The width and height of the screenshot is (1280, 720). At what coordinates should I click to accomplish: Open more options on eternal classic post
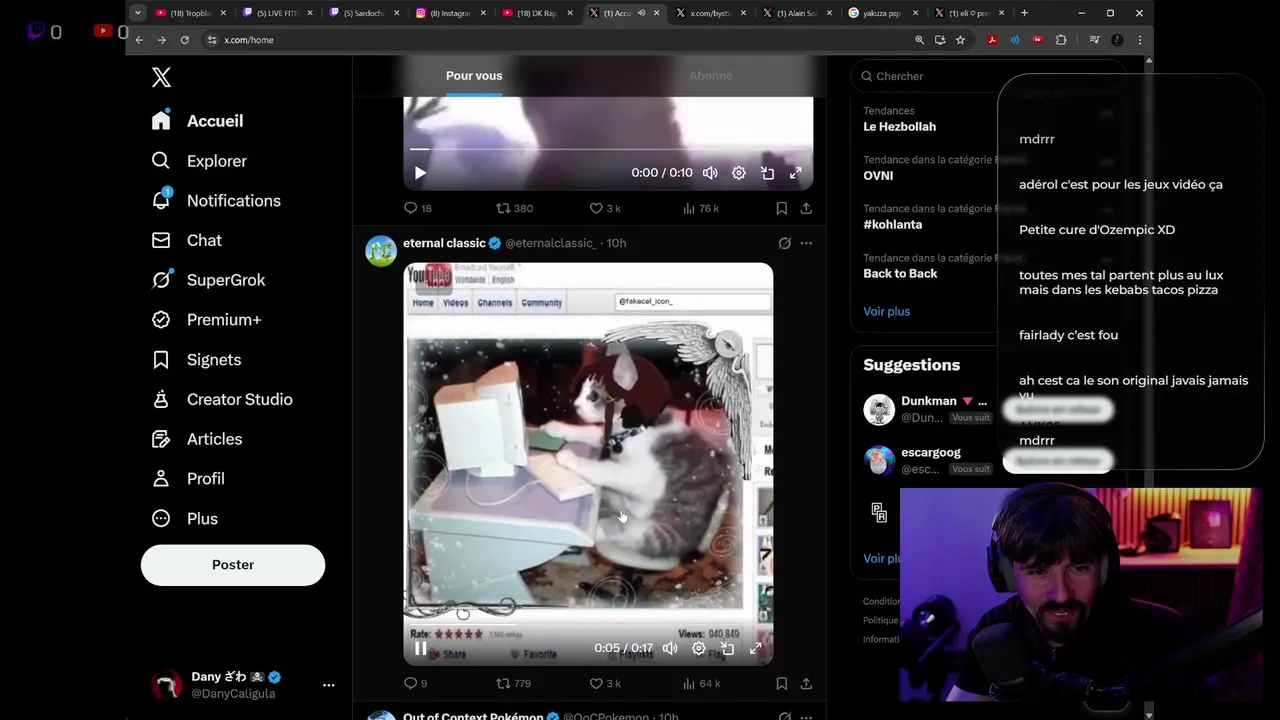[x=806, y=243]
